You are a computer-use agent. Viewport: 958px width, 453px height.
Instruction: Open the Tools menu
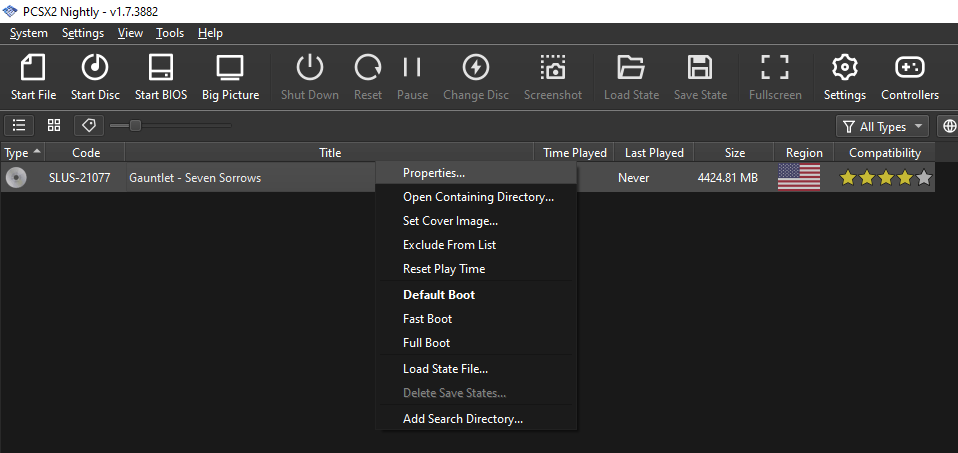pyautogui.click(x=170, y=33)
